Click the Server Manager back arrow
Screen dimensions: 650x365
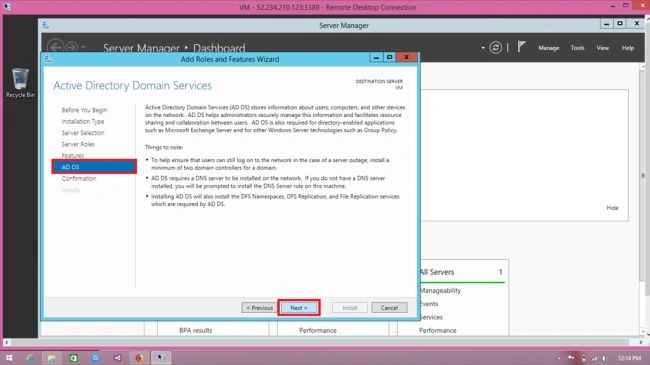coord(55,47)
